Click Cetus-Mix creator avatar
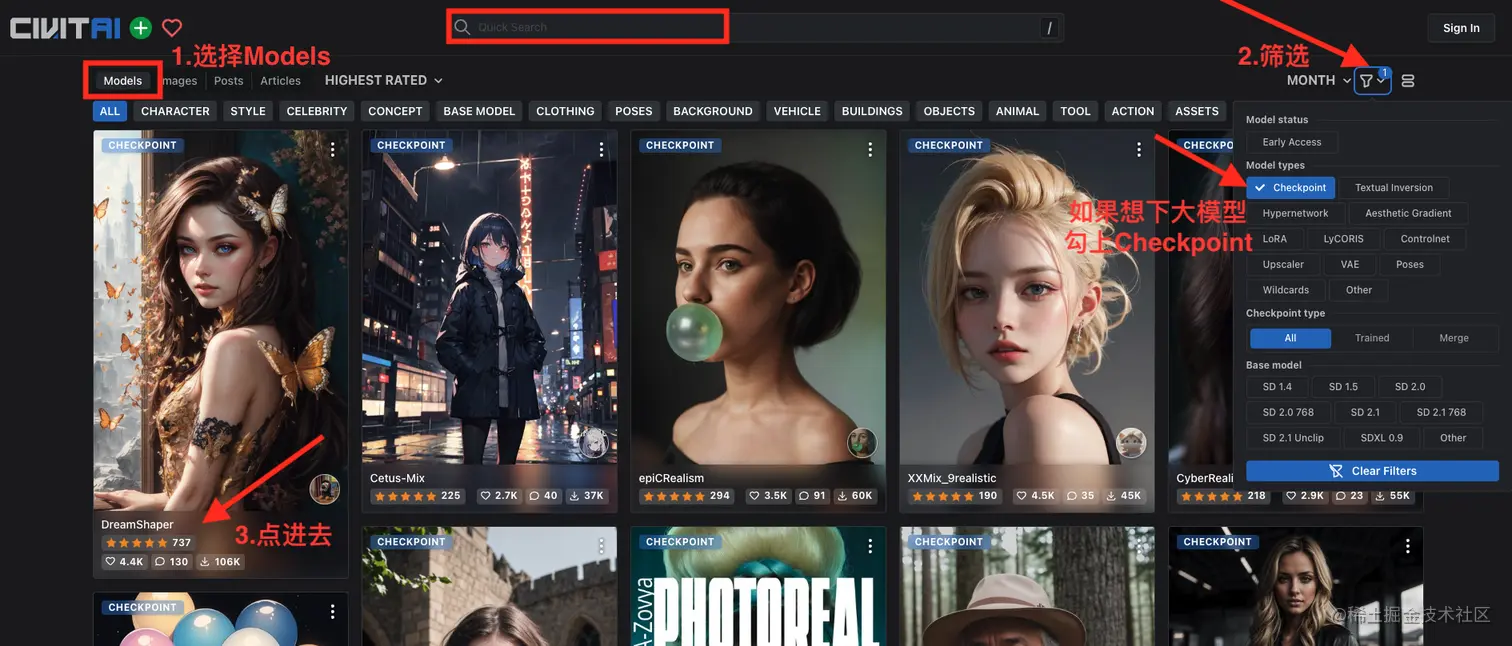 point(593,442)
